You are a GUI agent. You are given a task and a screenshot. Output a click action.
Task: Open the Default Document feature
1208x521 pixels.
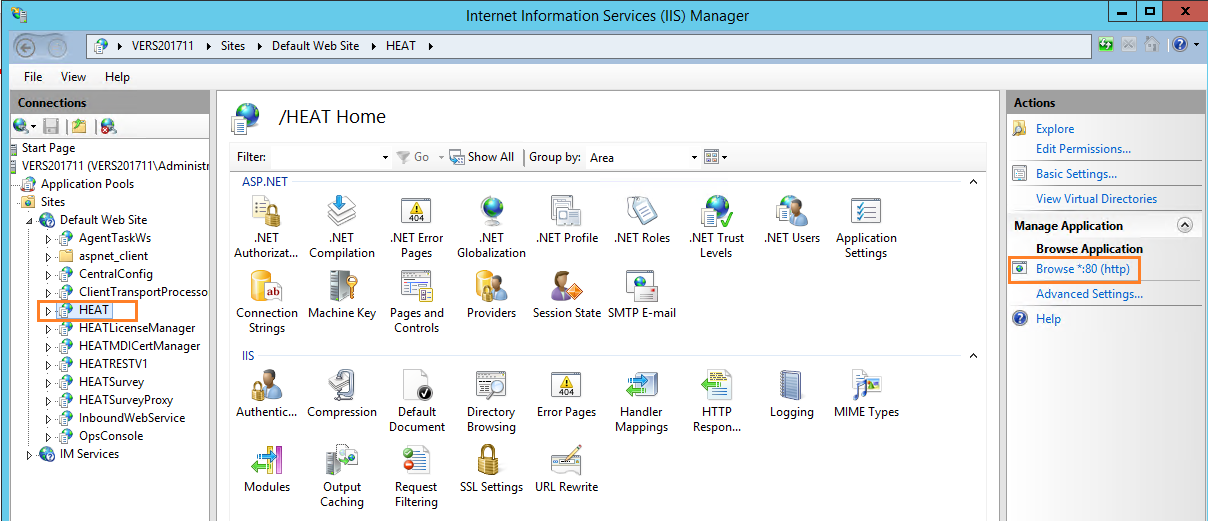(x=417, y=387)
